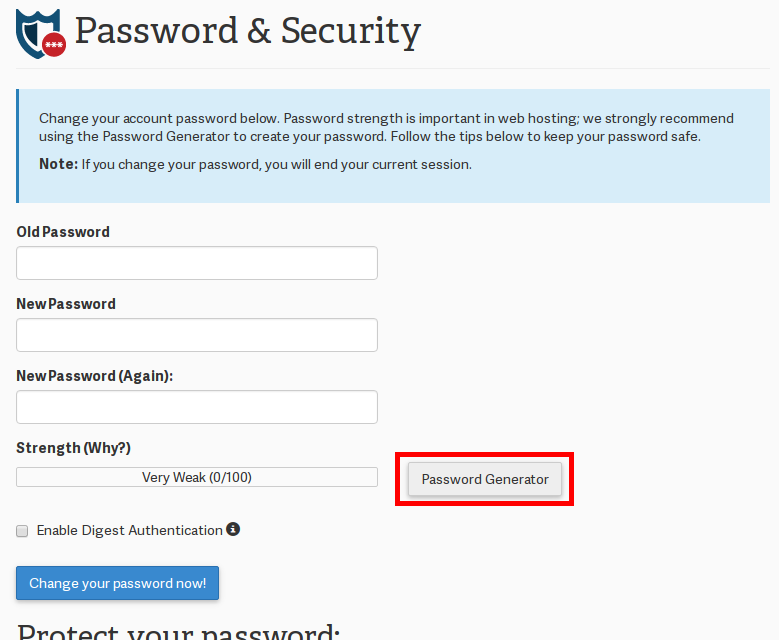Click the "Old Password" field label
This screenshot has width=779, height=640.
click(63, 232)
